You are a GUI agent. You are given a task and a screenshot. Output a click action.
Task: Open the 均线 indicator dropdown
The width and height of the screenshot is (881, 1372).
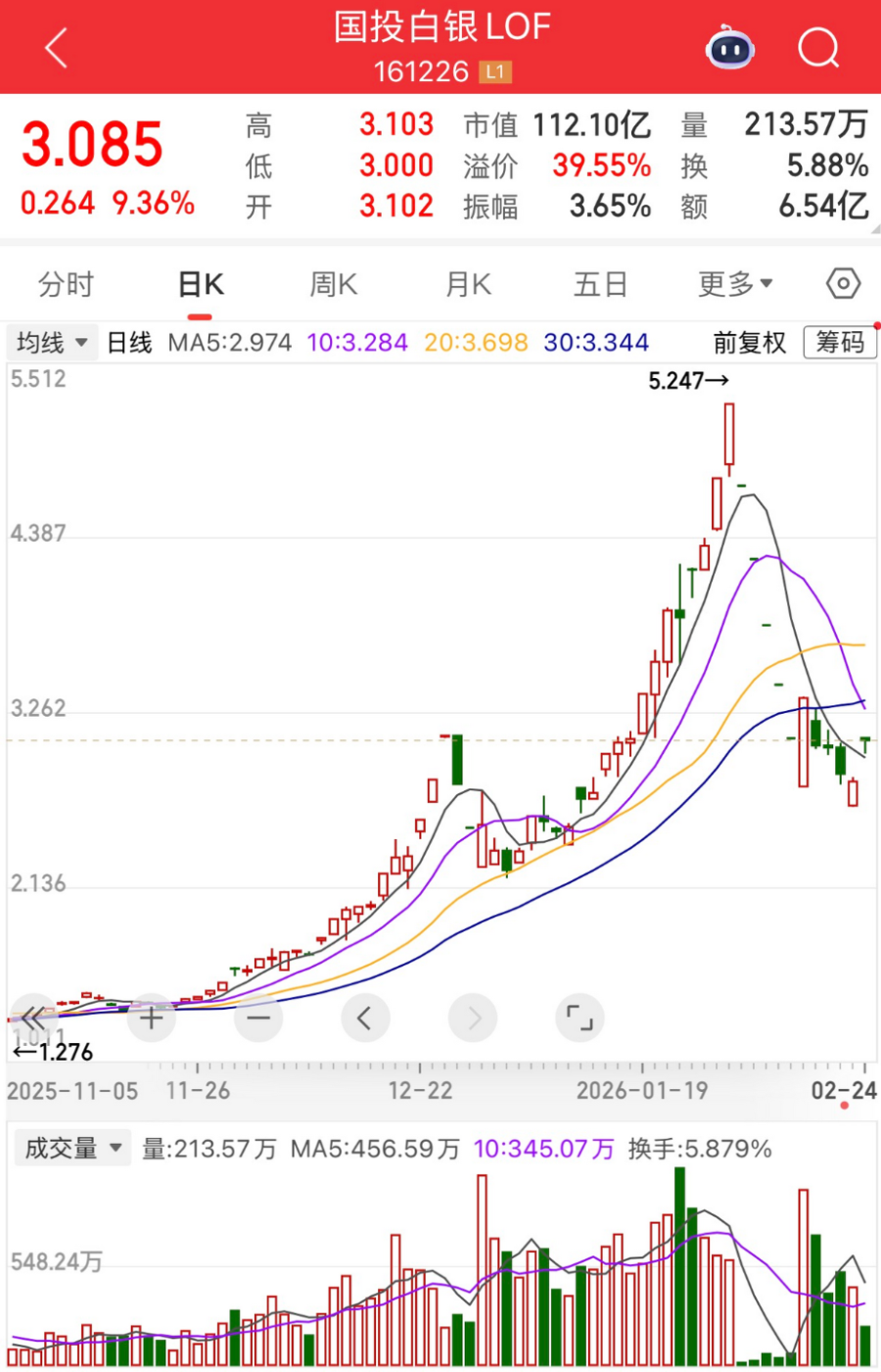click(x=52, y=343)
